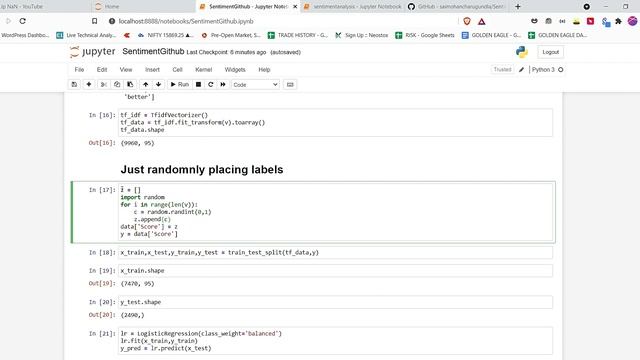Image resolution: width=640 pixels, height=360 pixels.
Task: Open the Widgets menu
Action: click(235, 70)
